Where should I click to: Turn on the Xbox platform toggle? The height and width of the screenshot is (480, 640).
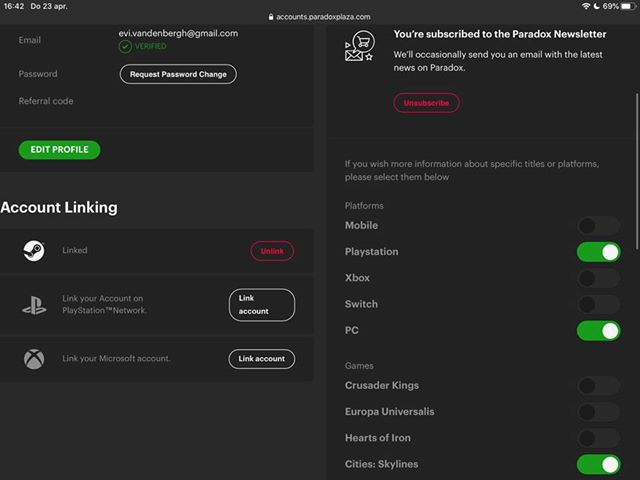598,278
